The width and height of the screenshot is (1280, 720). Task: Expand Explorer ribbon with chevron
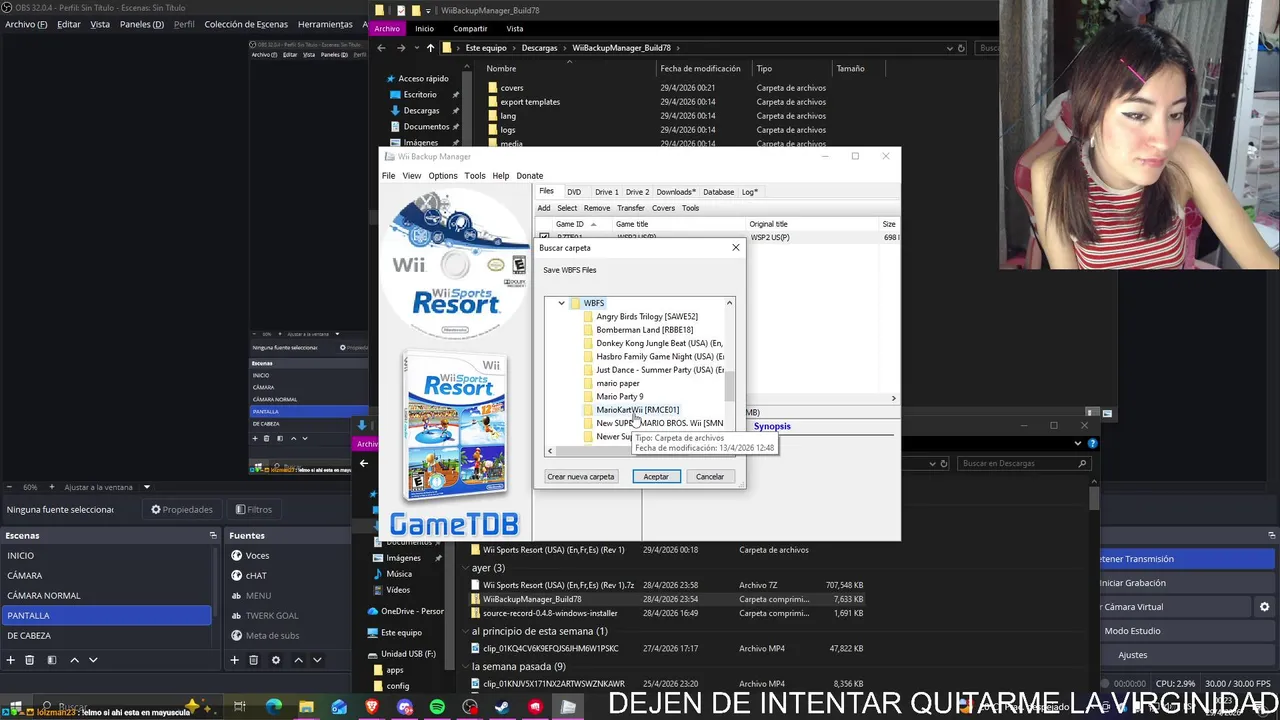[1079, 443]
